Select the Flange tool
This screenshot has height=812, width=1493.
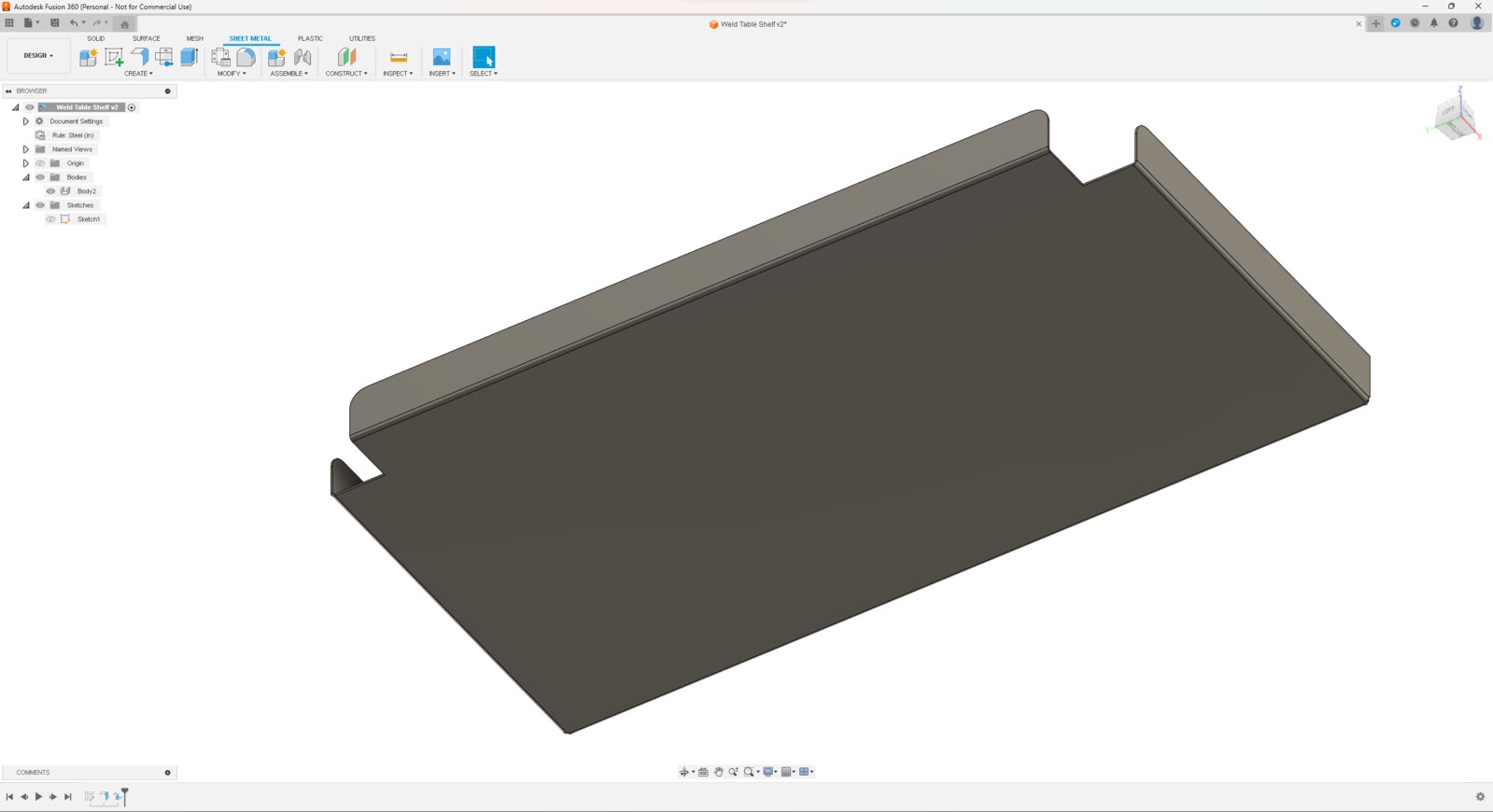click(x=139, y=57)
